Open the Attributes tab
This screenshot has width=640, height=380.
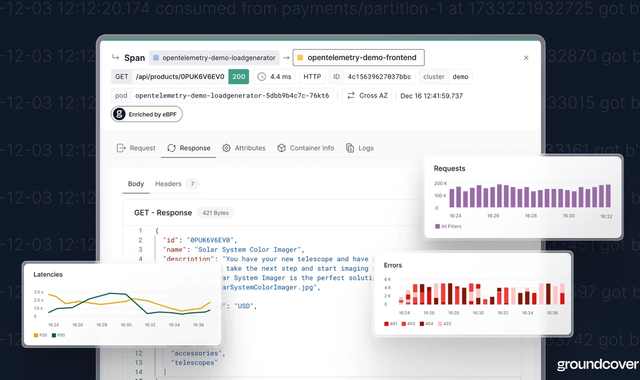244,148
